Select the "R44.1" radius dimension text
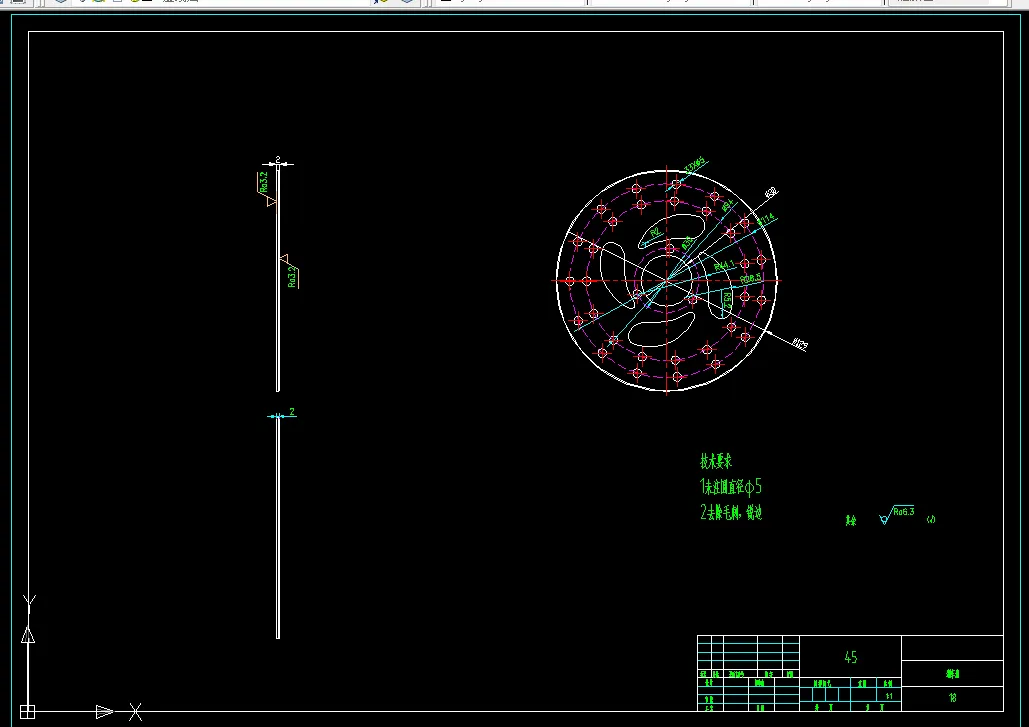 [724, 266]
